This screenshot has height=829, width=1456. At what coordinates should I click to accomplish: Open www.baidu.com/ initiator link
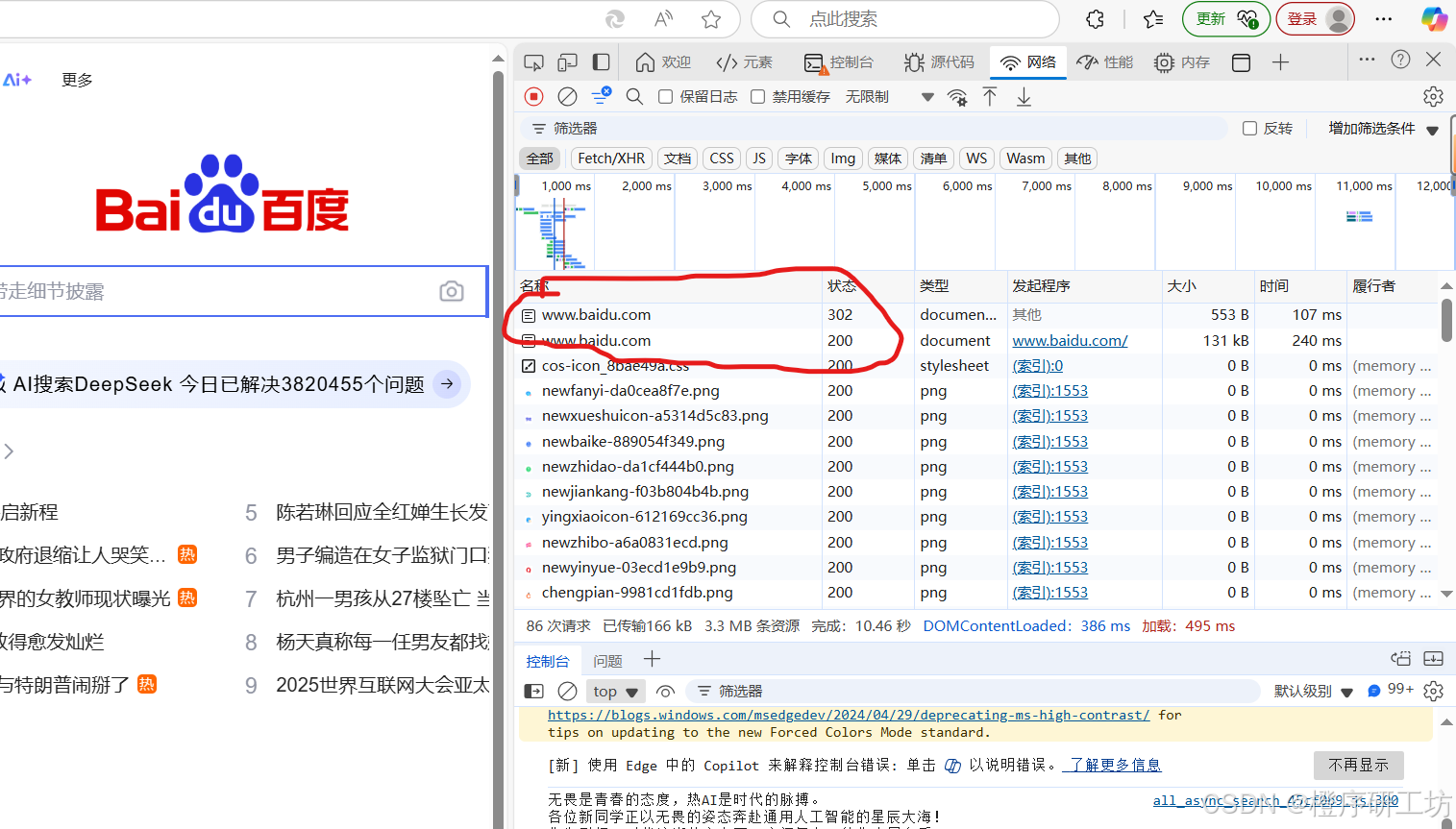point(1070,340)
